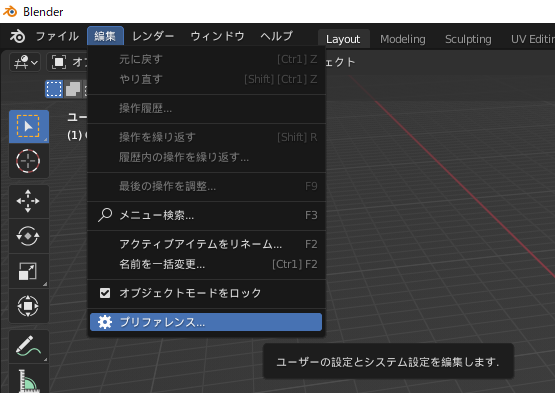Click the Blender logo menu icon
The height and width of the screenshot is (393, 555).
[17, 36]
